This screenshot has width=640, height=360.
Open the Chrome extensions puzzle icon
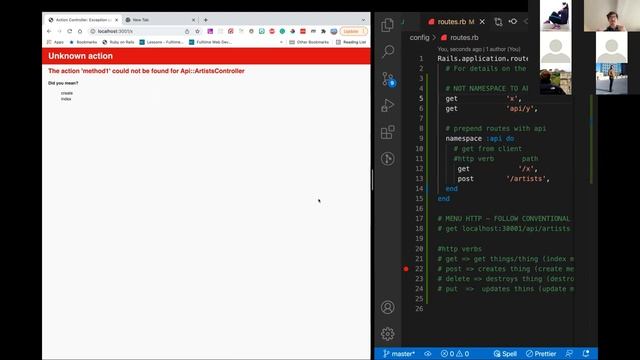323,31
